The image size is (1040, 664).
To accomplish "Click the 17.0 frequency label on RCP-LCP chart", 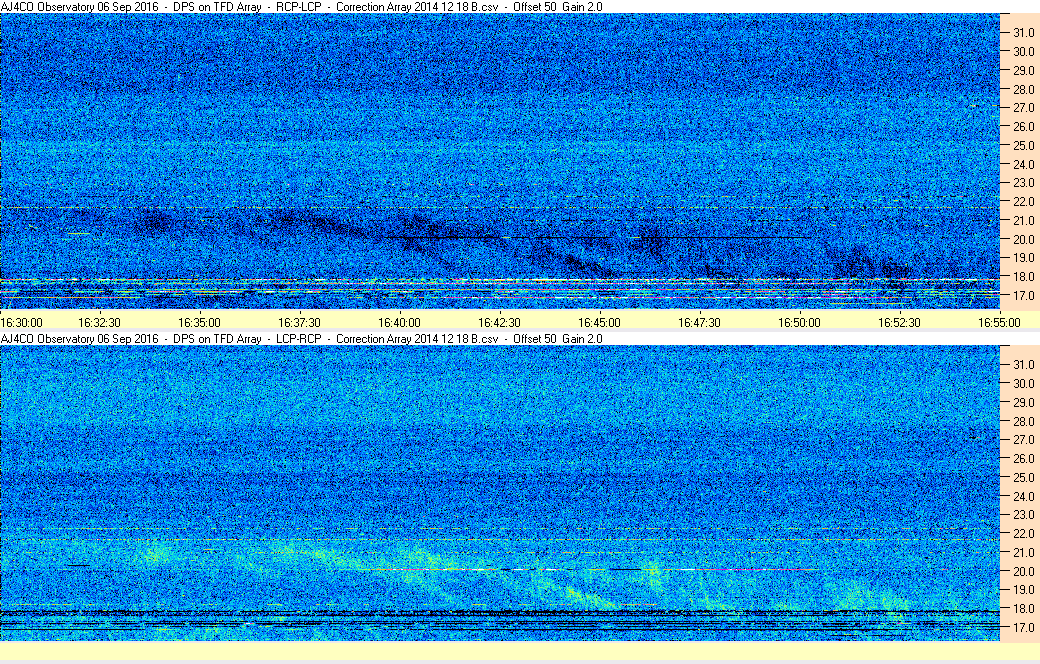I will pyautogui.click(x=1023, y=296).
